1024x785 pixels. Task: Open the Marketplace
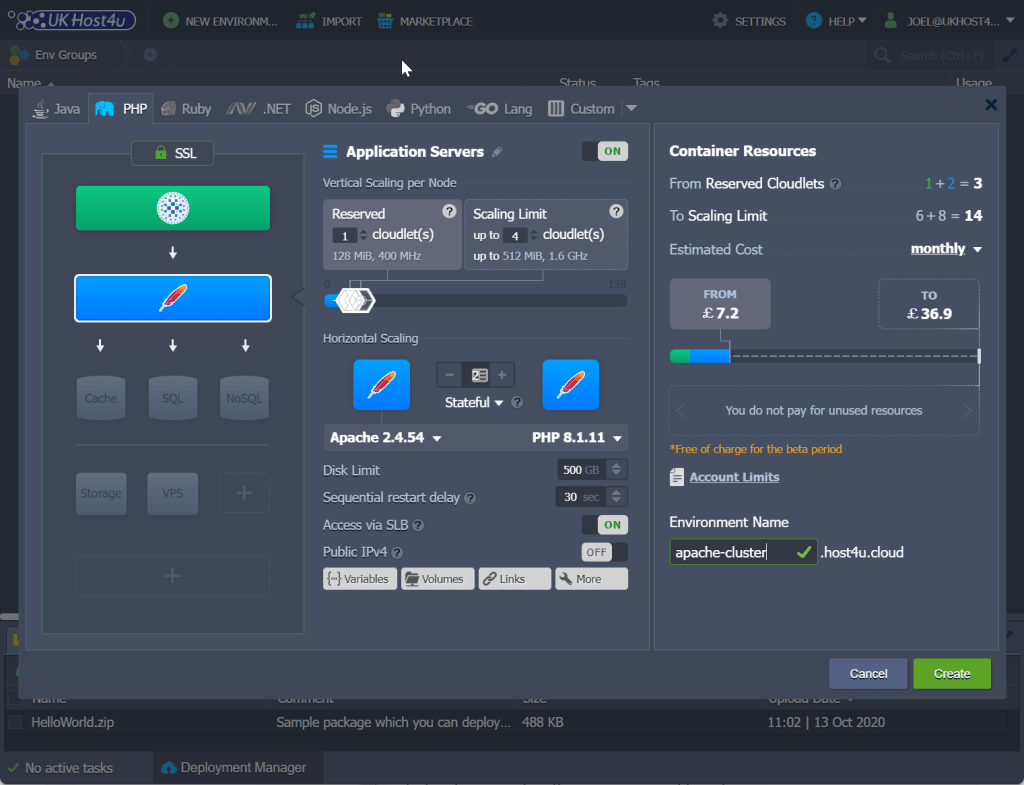tap(424, 21)
